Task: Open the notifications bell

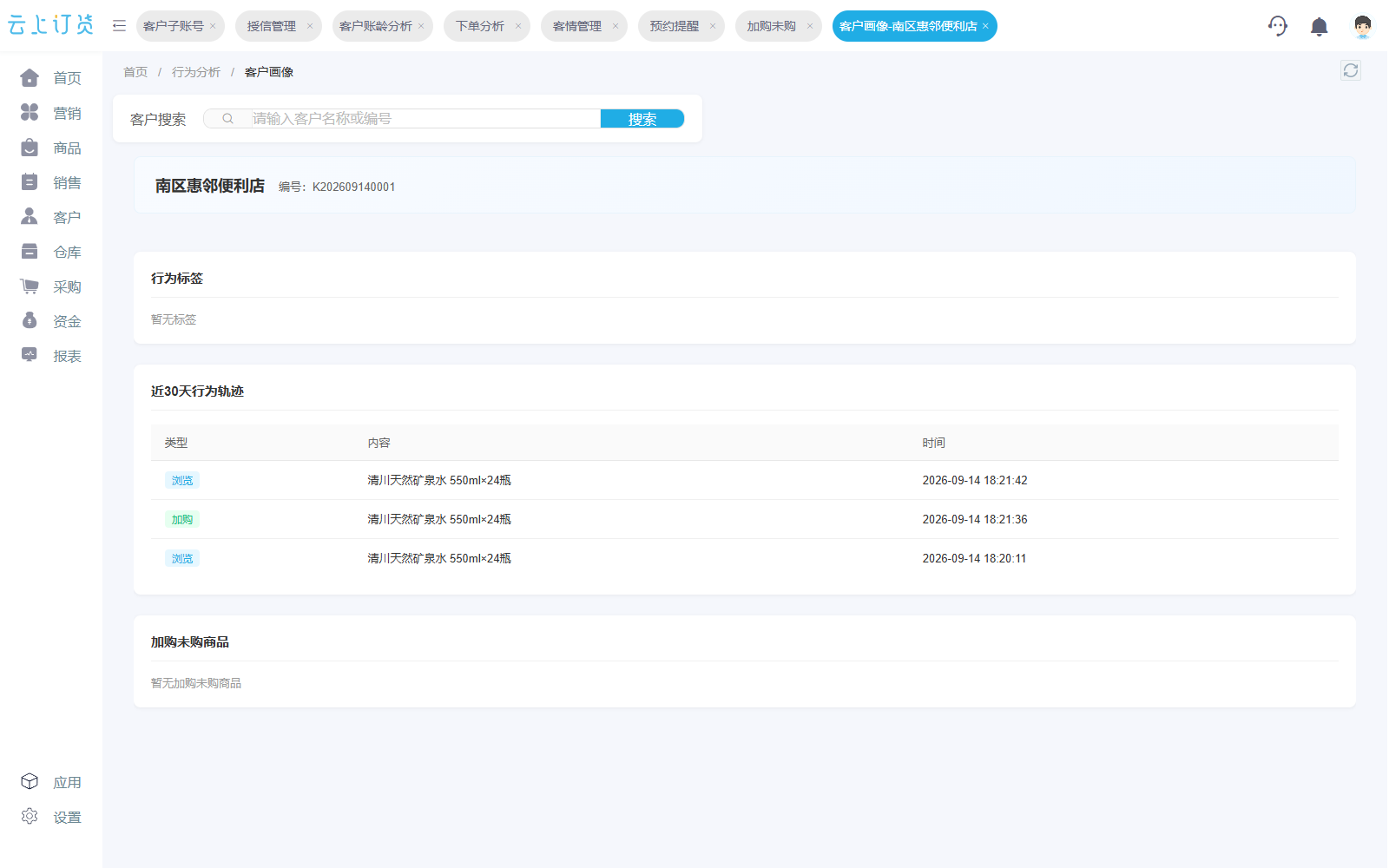Action: point(1320,26)
